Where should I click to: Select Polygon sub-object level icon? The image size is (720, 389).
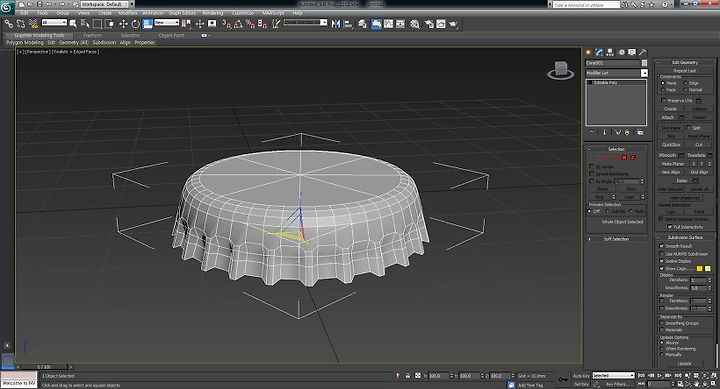pyautogui.click(x=624, y=158)
